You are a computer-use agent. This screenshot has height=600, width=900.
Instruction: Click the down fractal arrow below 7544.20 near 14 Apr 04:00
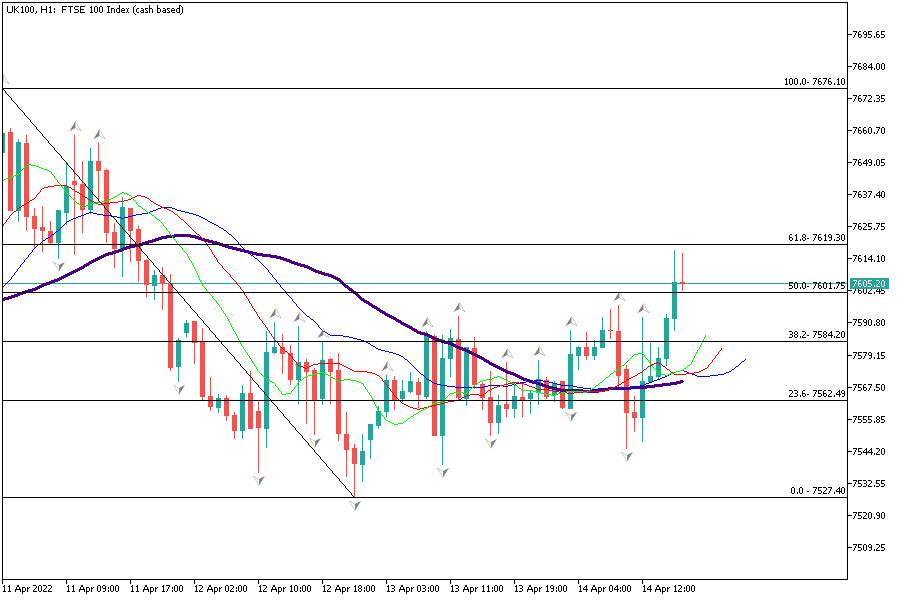pos(627,456)
